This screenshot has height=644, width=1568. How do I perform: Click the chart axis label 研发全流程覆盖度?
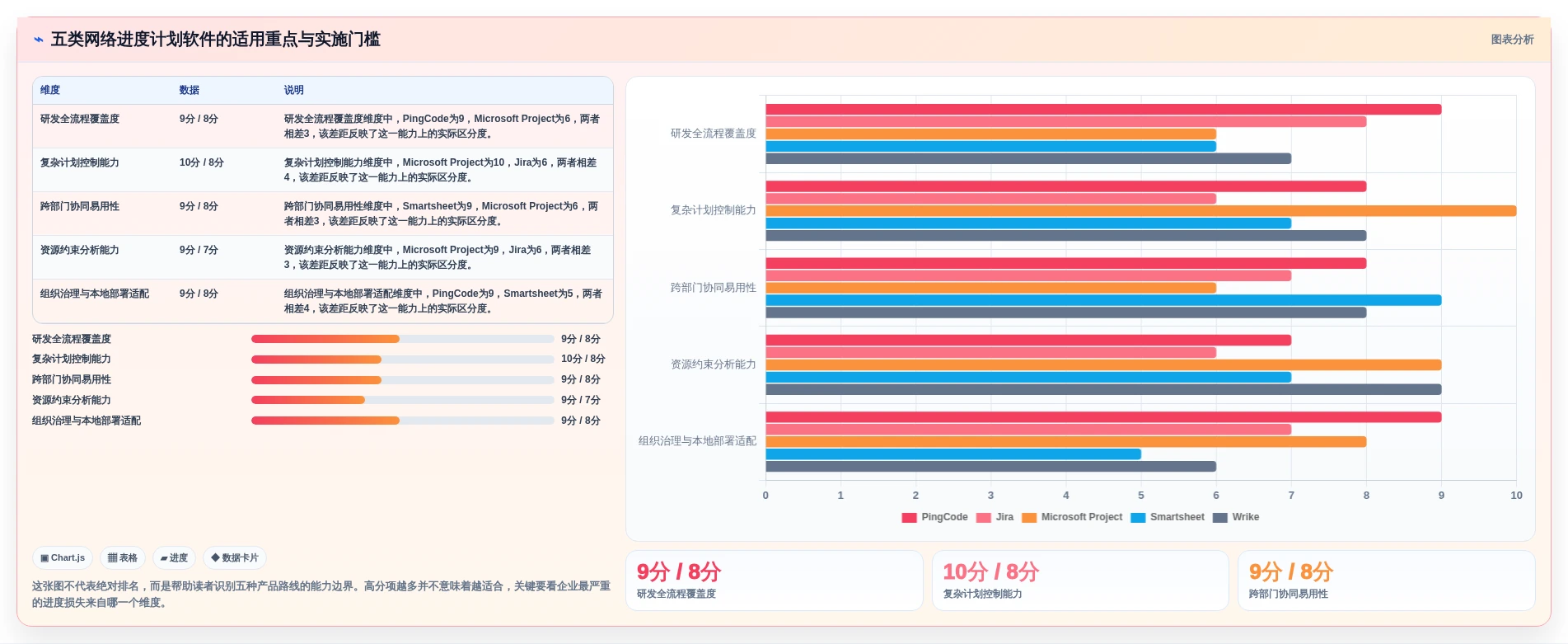coord(714,134)
